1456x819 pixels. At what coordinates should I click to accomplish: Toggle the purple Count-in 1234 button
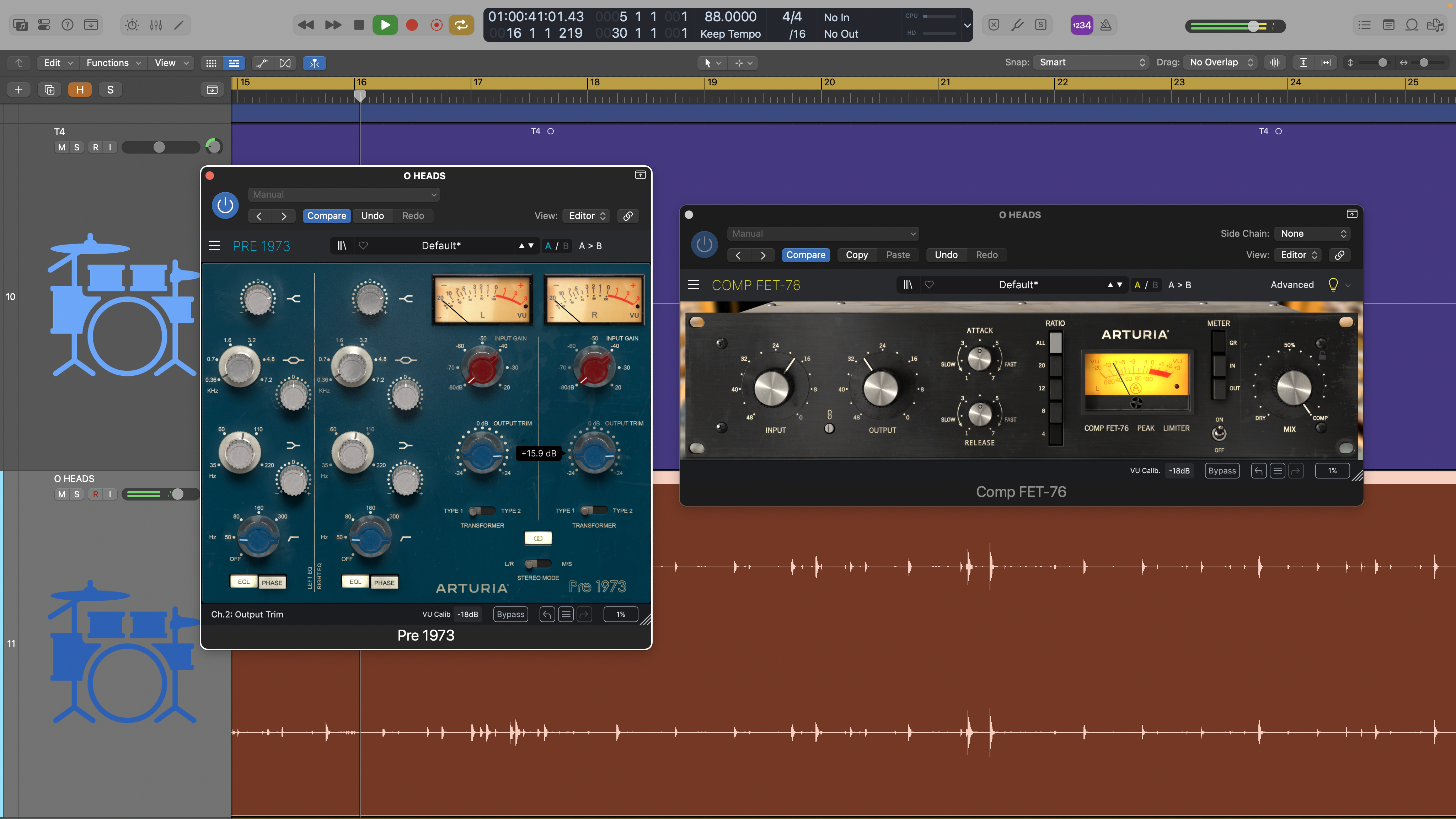pos(1082,25)
